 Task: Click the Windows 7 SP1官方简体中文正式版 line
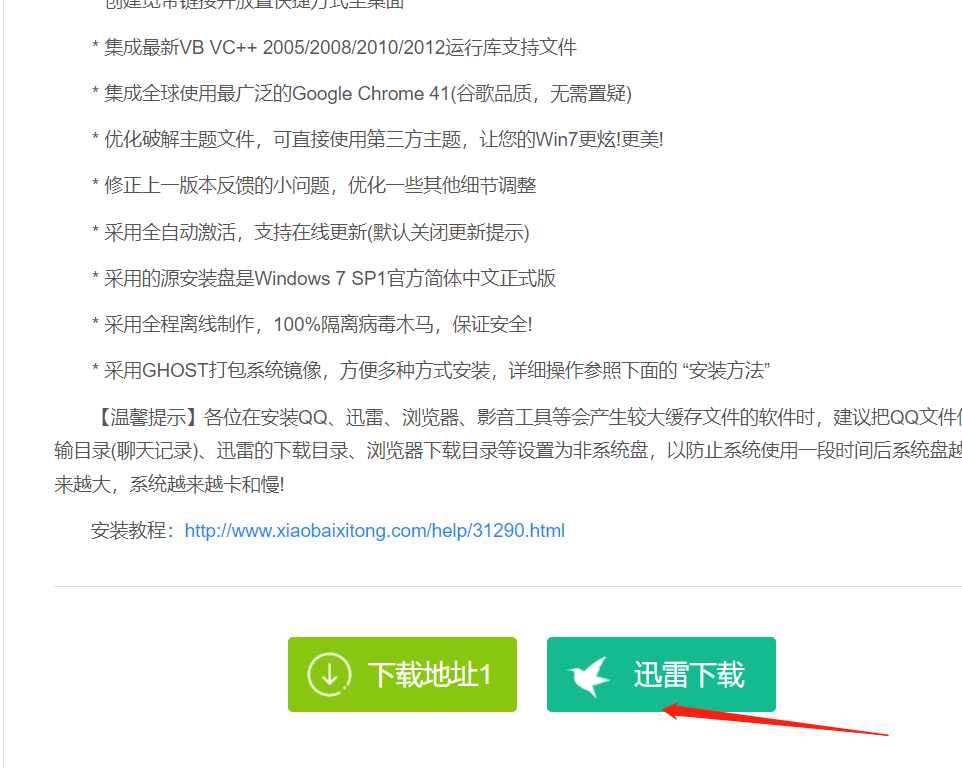[x=324, y=278]
